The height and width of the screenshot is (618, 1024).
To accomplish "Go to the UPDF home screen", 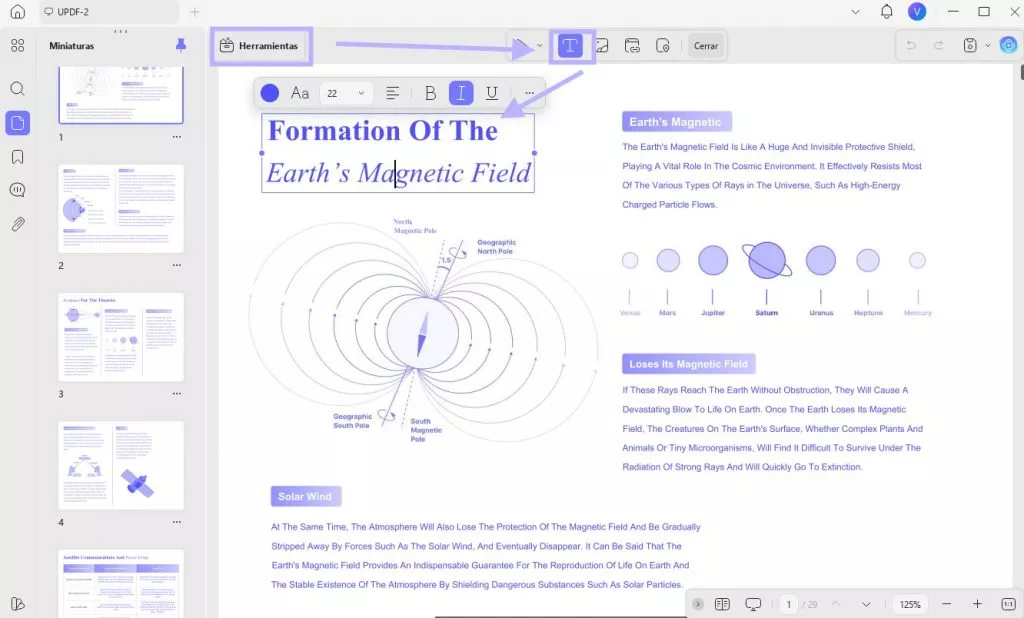I will point(18,12).
